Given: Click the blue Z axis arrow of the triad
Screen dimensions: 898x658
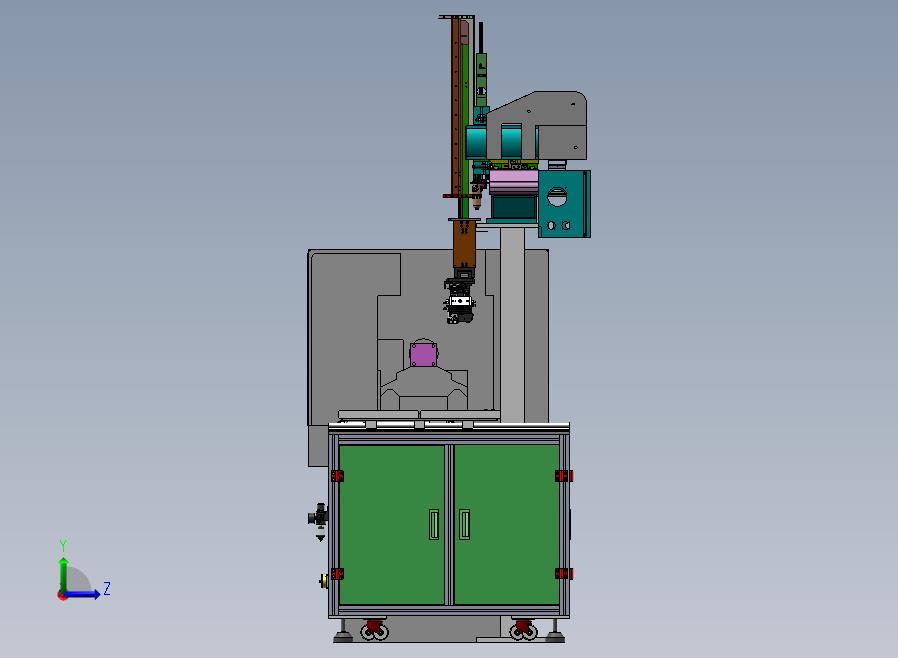Looking at the screenshot, I should pos(83,595).
